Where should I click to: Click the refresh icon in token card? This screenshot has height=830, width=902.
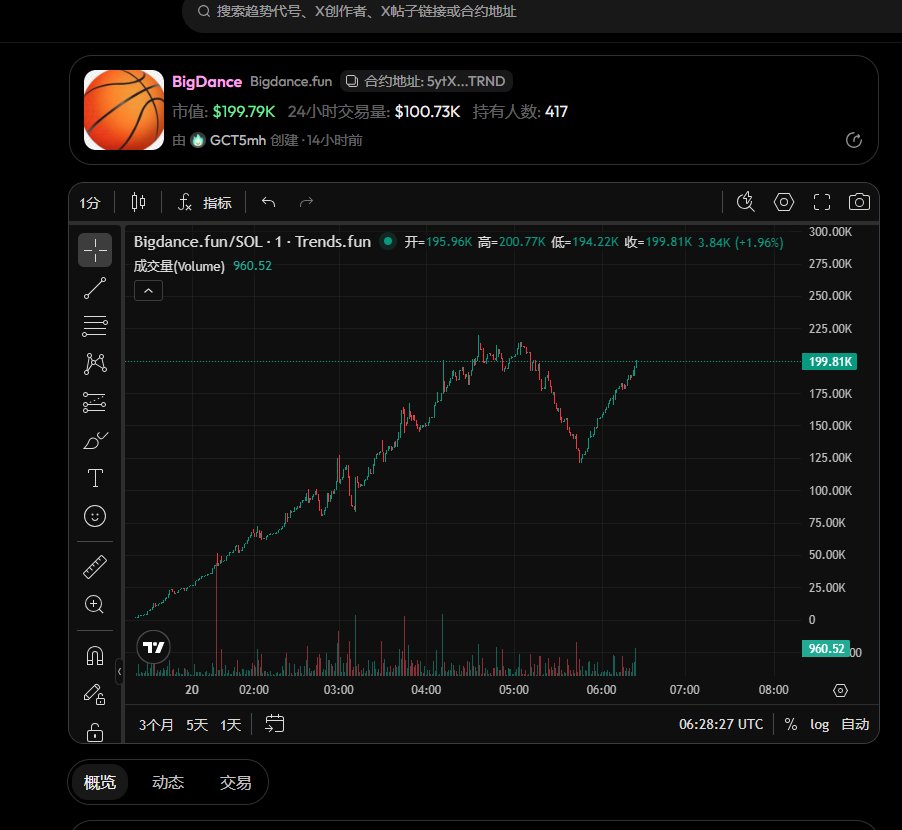tap(854, 140)
